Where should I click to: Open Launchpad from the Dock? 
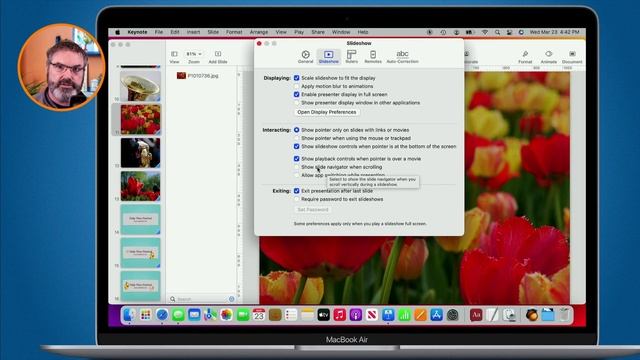pyautogui.click(x=146, y=315)
